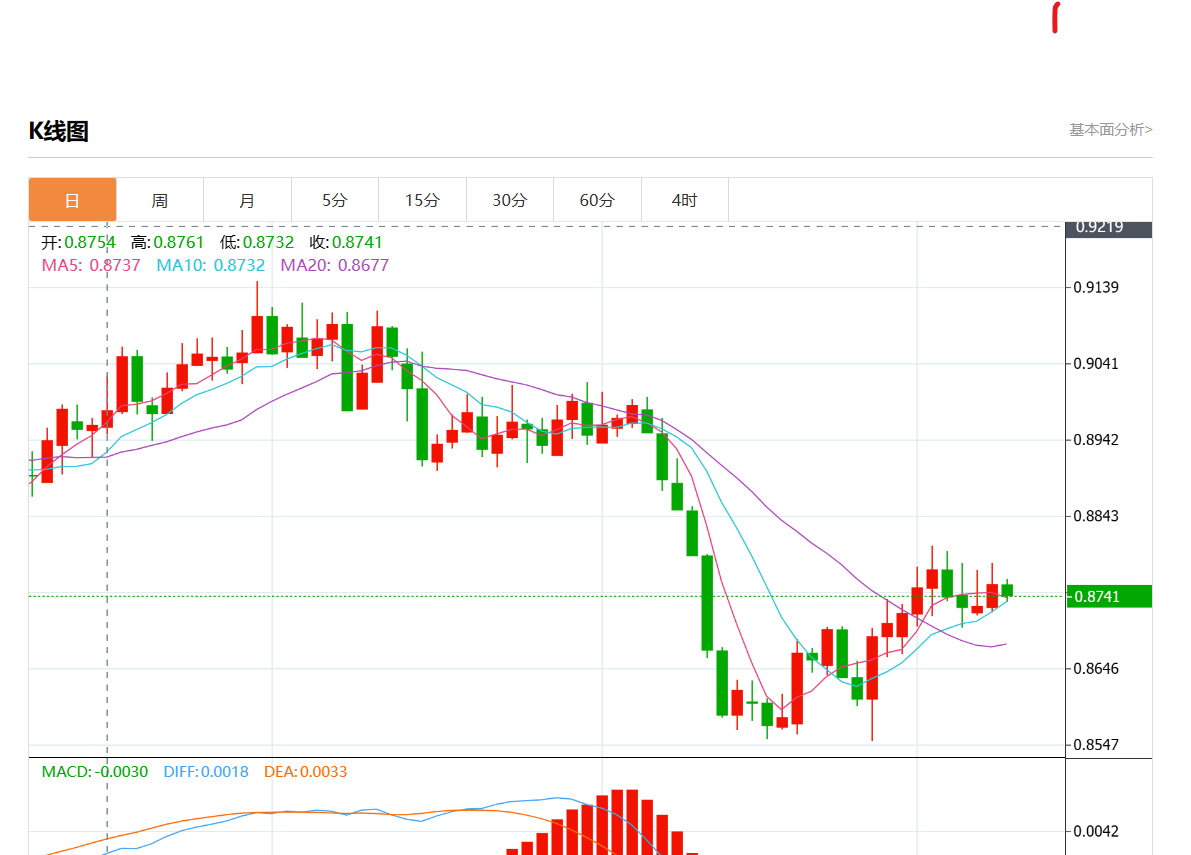
Task: Click the 0.8843 price axis label
Action: click(1096, 516)
